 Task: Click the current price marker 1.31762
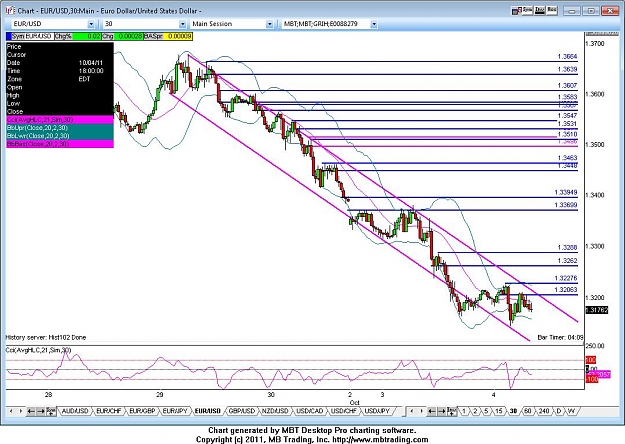click(597, 310)
